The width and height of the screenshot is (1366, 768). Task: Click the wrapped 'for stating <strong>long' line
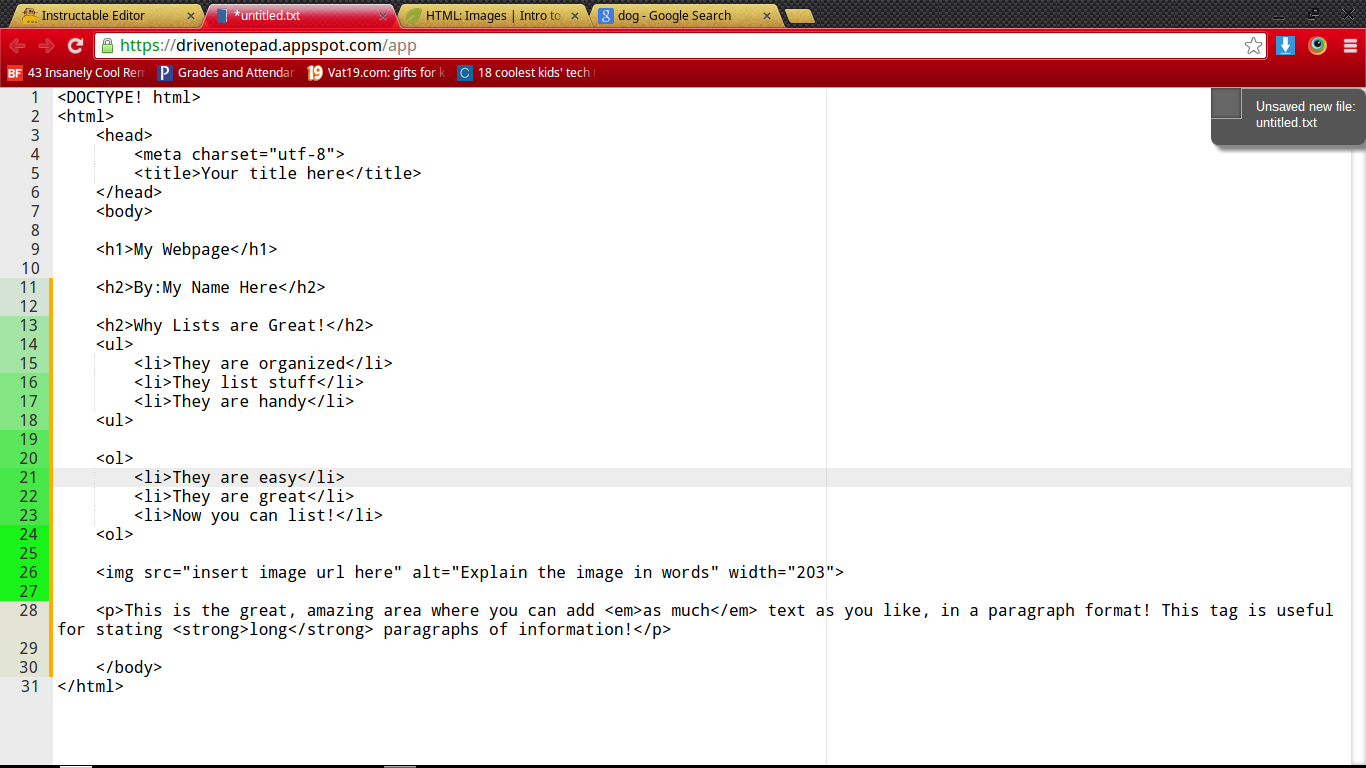click(364, 630)
